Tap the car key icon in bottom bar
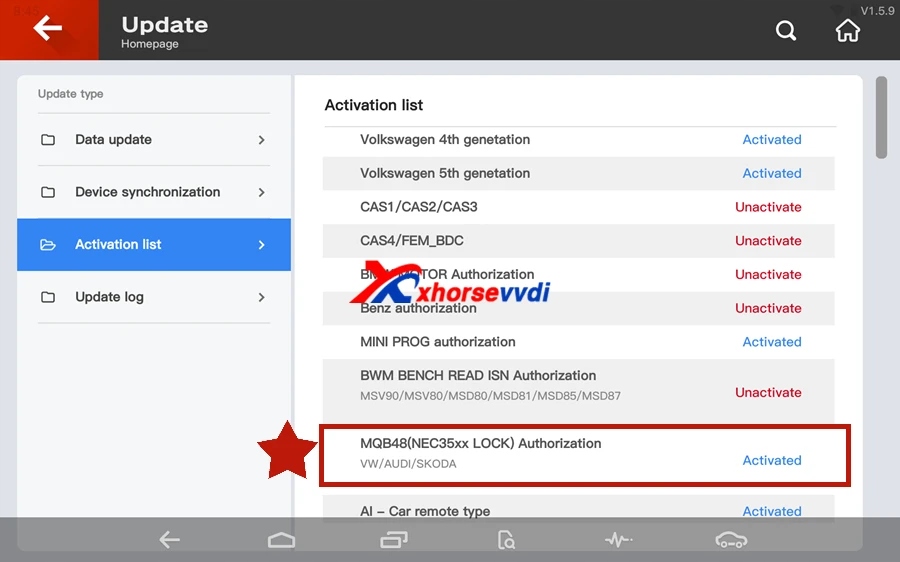 731,540
